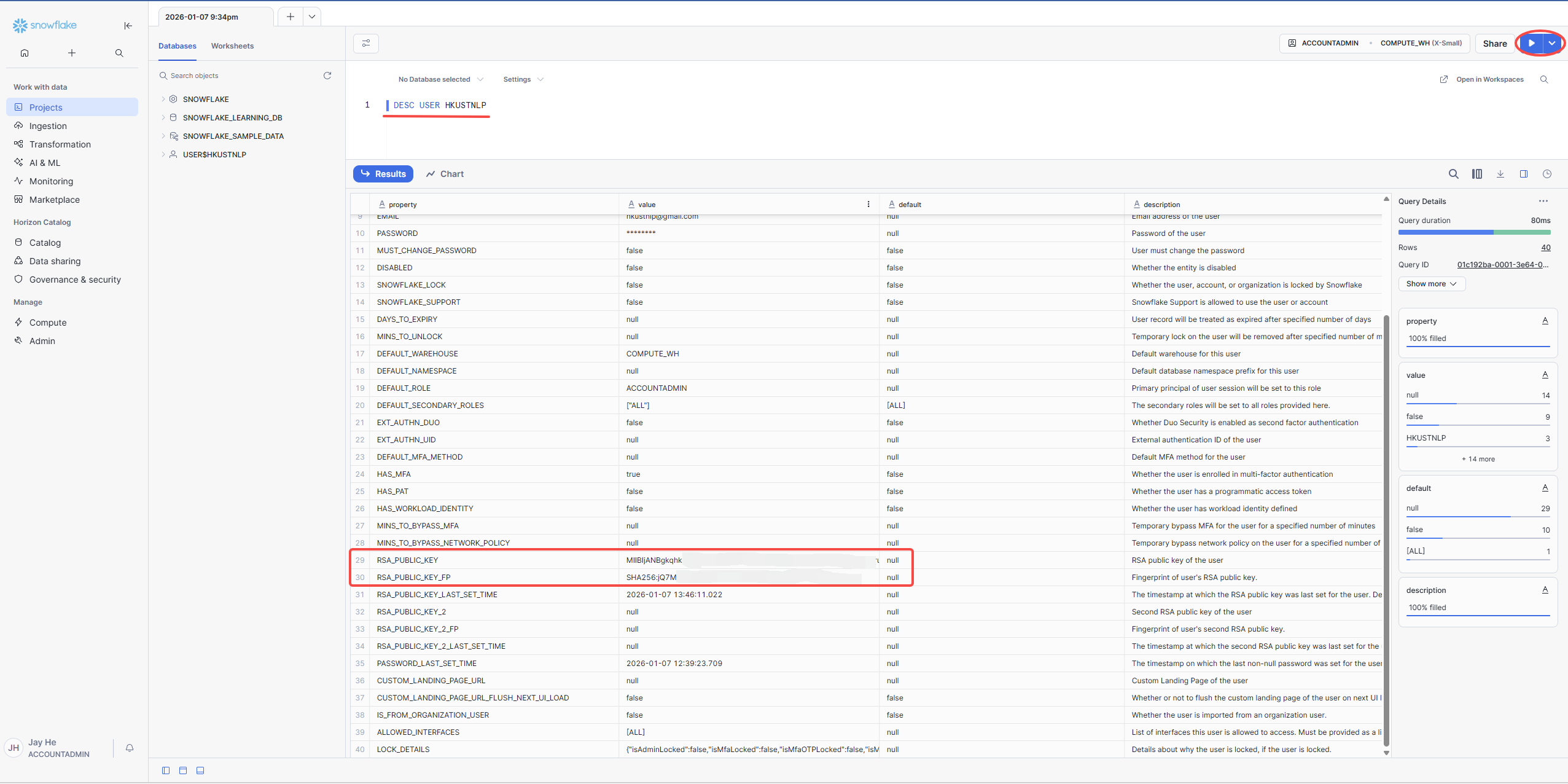Select the Results view tab

pyautogui.click(x=383, y=174)
